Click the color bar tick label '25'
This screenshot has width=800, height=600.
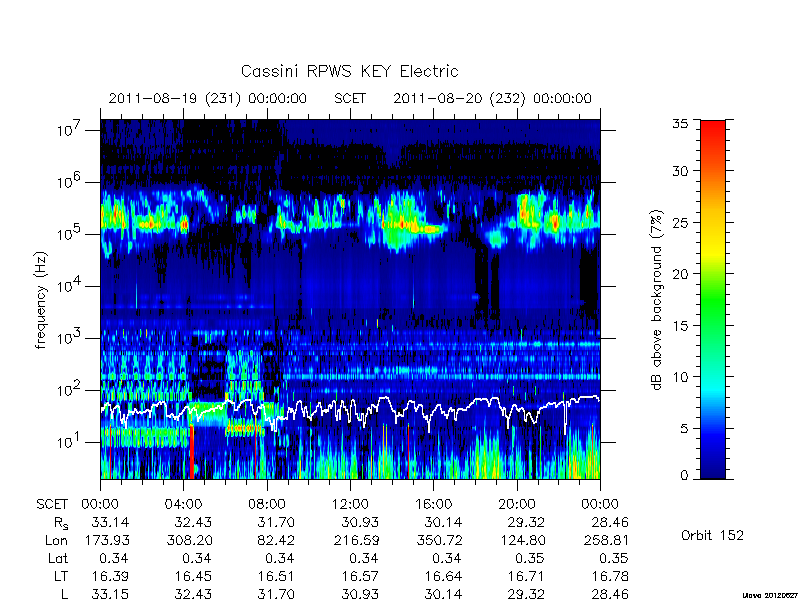click(x=680, y=223)
